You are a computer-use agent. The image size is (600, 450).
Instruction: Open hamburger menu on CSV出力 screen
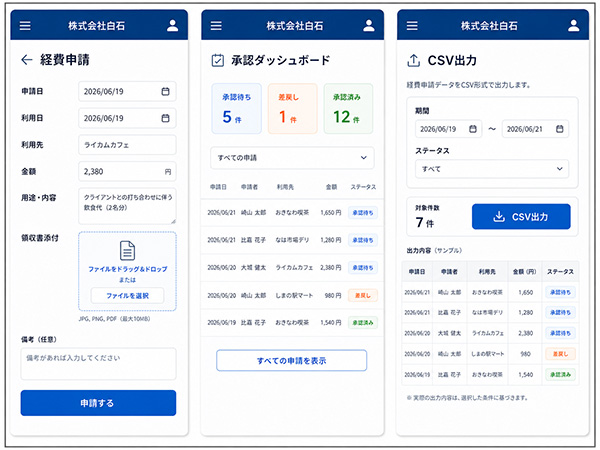coord(412,26)
